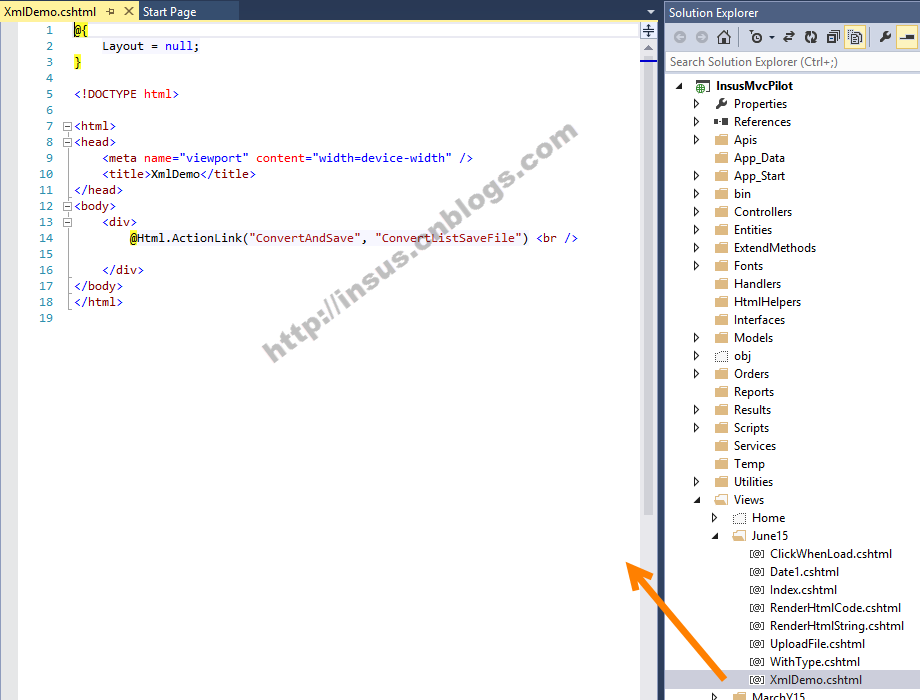The height and width of the screenshot is (700, 920).
Task: Toggle pin on the XmlDemo.cshtml tab
Action: click(x=110, y=12)
